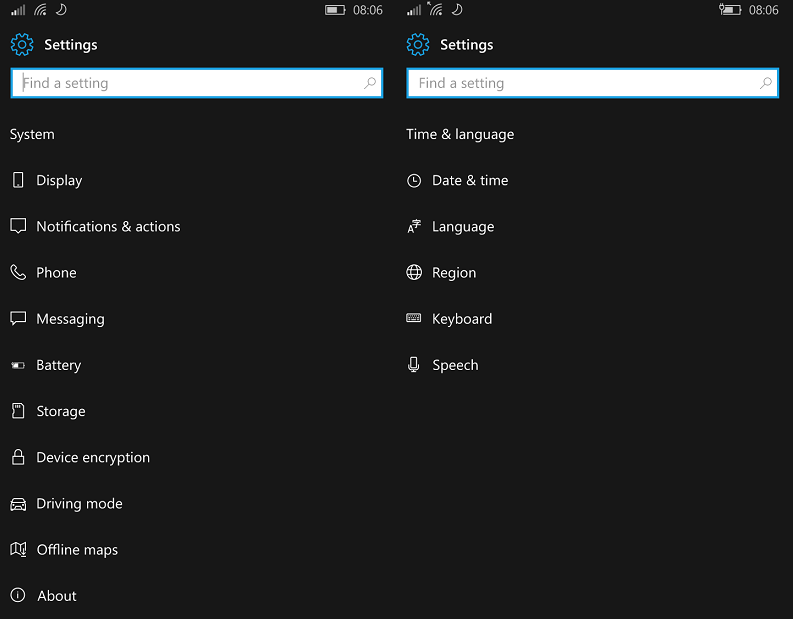This screenshot has height=619, width=793.
Task: Click the search magnifier on System screen
Action: tap(370, 83)
